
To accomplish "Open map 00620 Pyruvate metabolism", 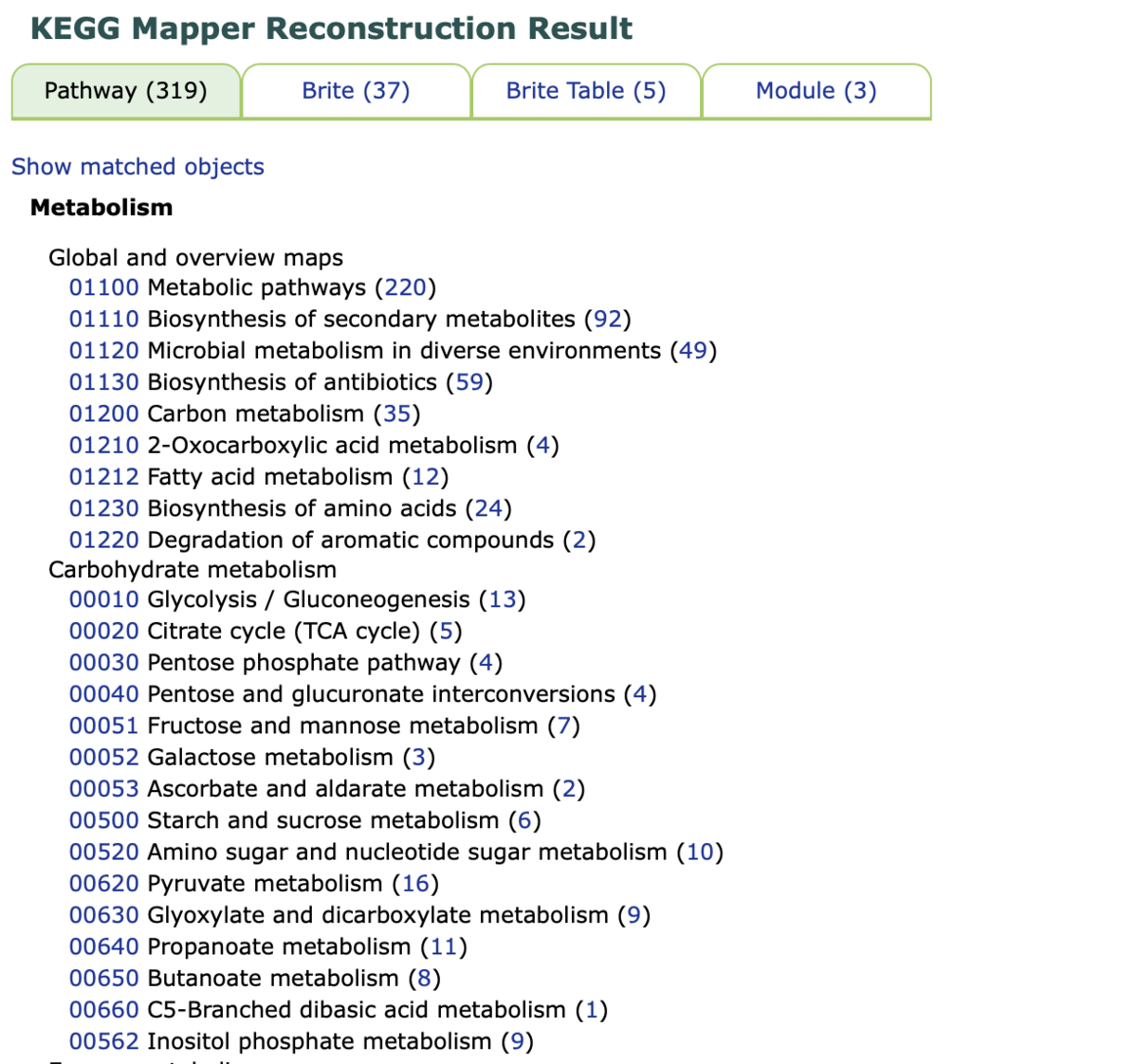I will [x=104, y=884].
